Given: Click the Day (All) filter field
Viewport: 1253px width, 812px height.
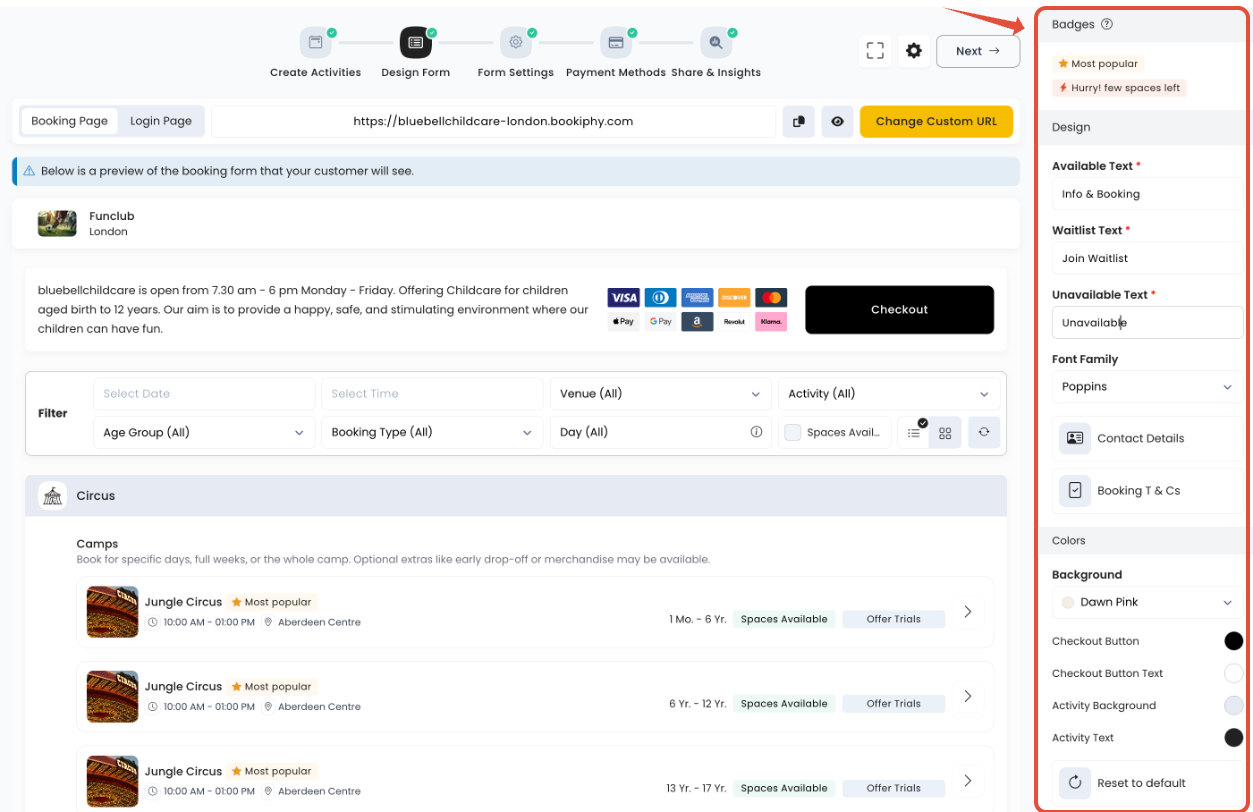Looking at the screenshot, I should (x=661, y=433).
